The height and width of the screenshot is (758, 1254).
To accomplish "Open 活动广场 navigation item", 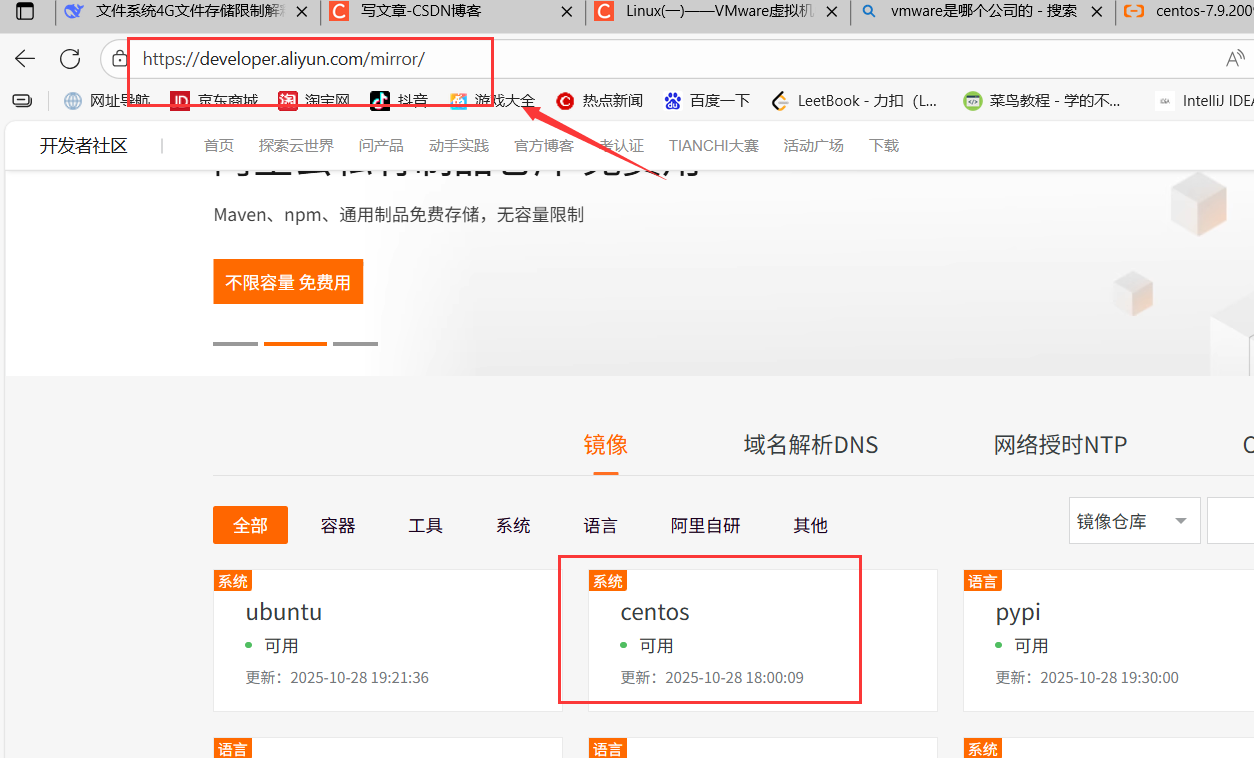I will click(x=814, y=146).
